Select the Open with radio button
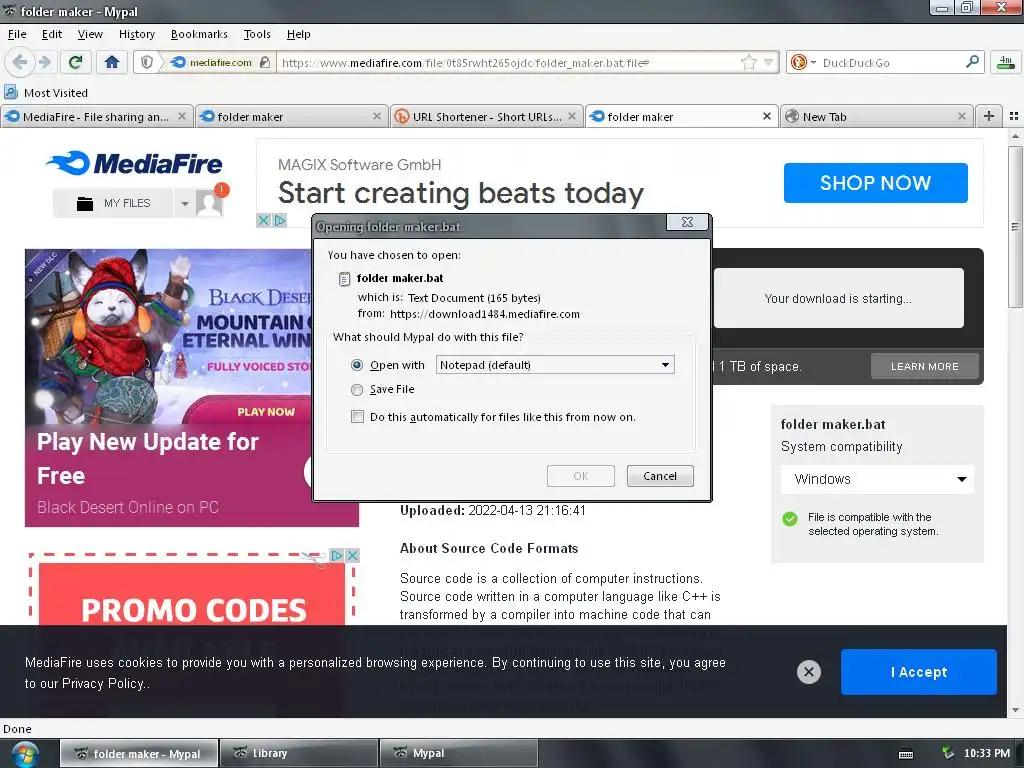The height and width of the screenshot is (768, 1024). point(357,365)
